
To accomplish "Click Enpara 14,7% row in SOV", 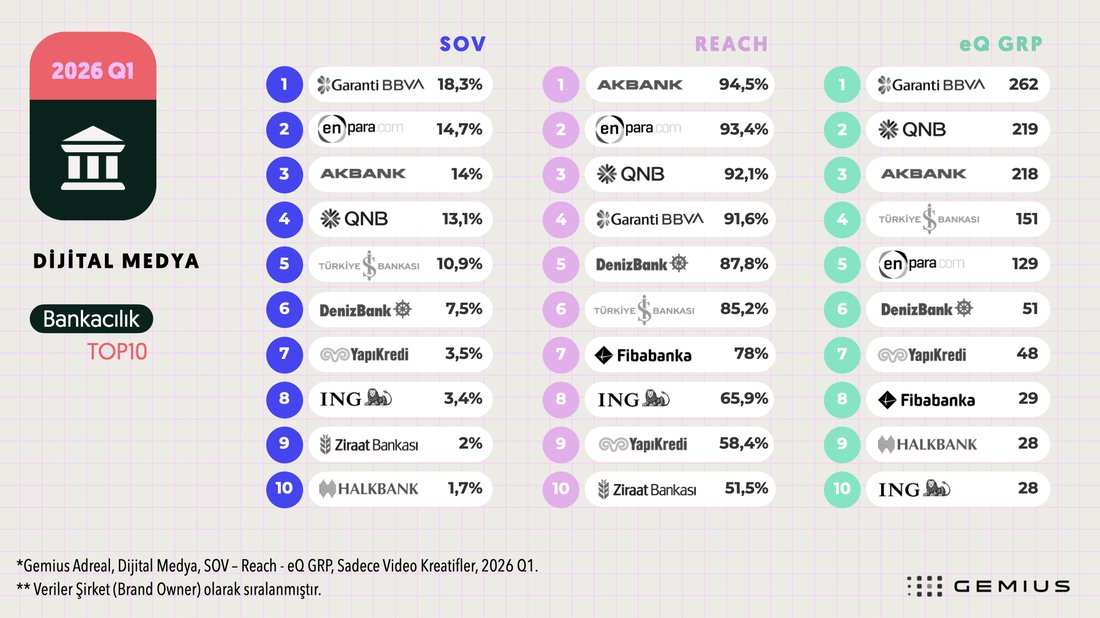I will point(400,129).
